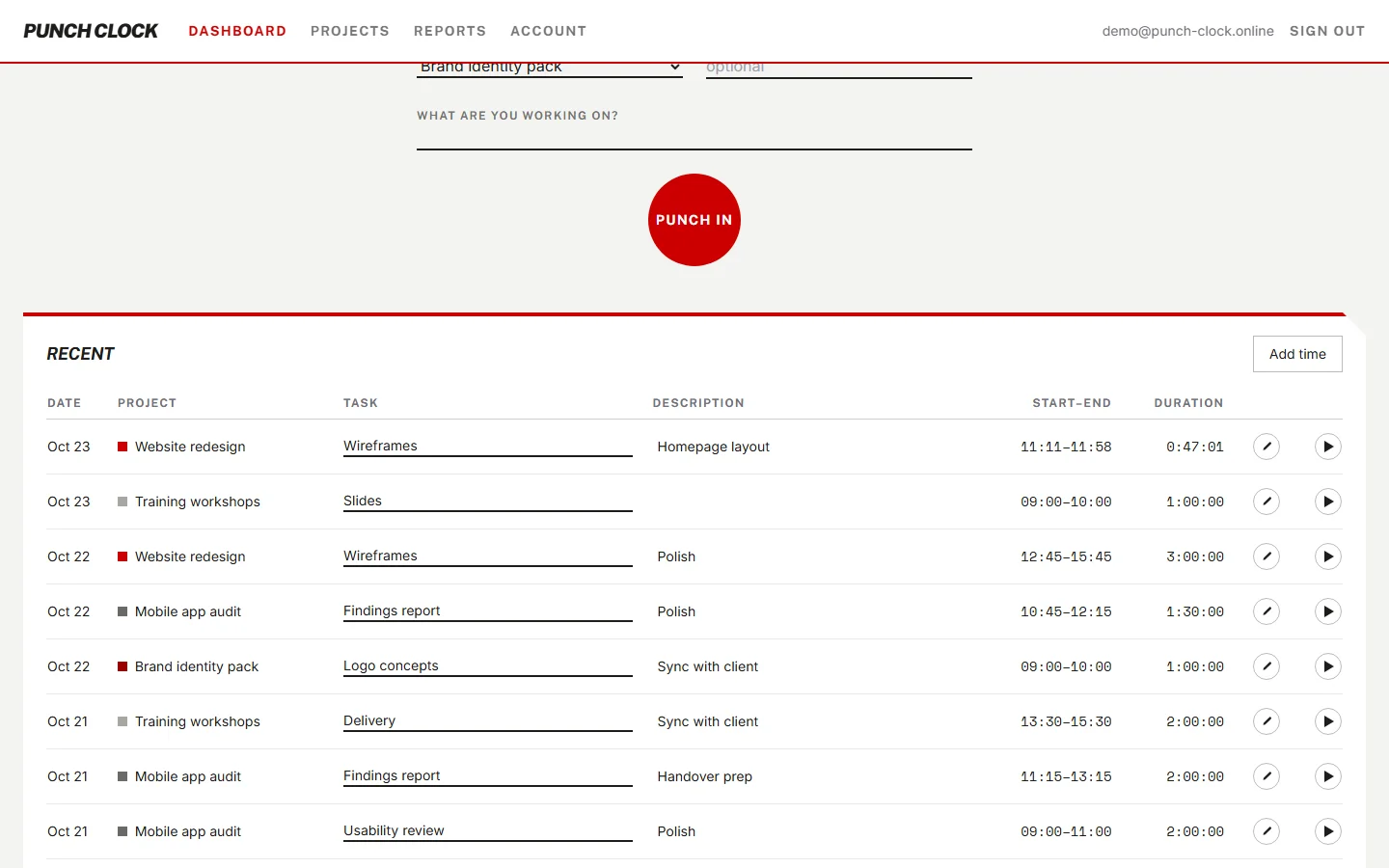Screen dimensions: 1389x868
Task: Click the Slides task field
Action: point(488,502)
